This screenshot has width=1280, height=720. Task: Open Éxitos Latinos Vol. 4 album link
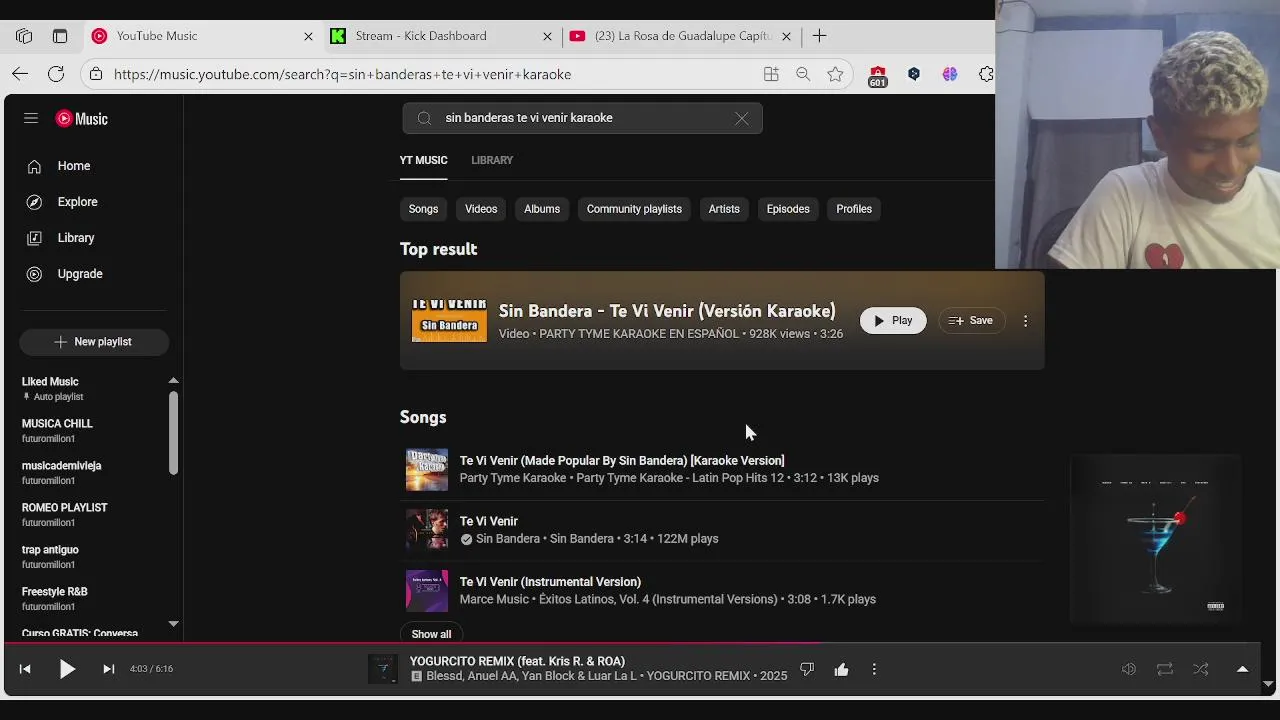pyautogui.click(x=658, y=599)
